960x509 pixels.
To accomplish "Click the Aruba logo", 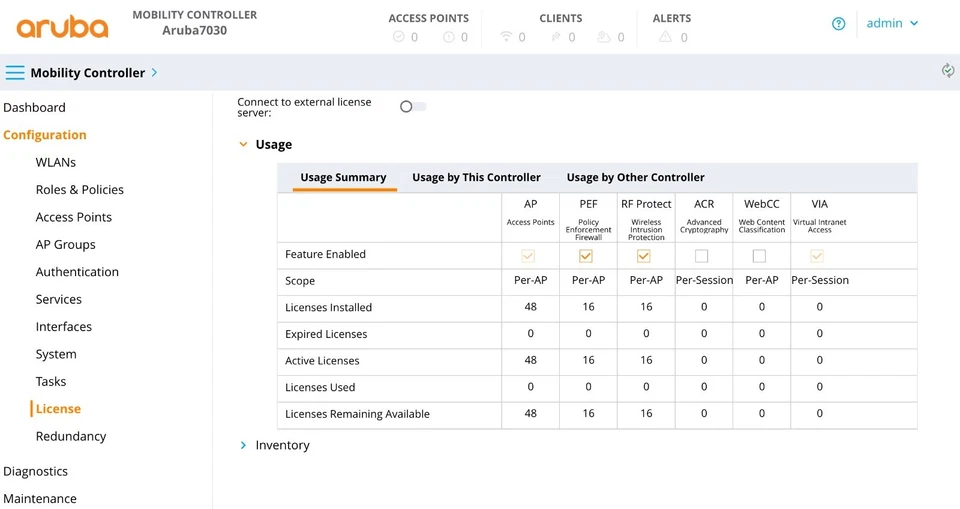I will tap(62, 25).
